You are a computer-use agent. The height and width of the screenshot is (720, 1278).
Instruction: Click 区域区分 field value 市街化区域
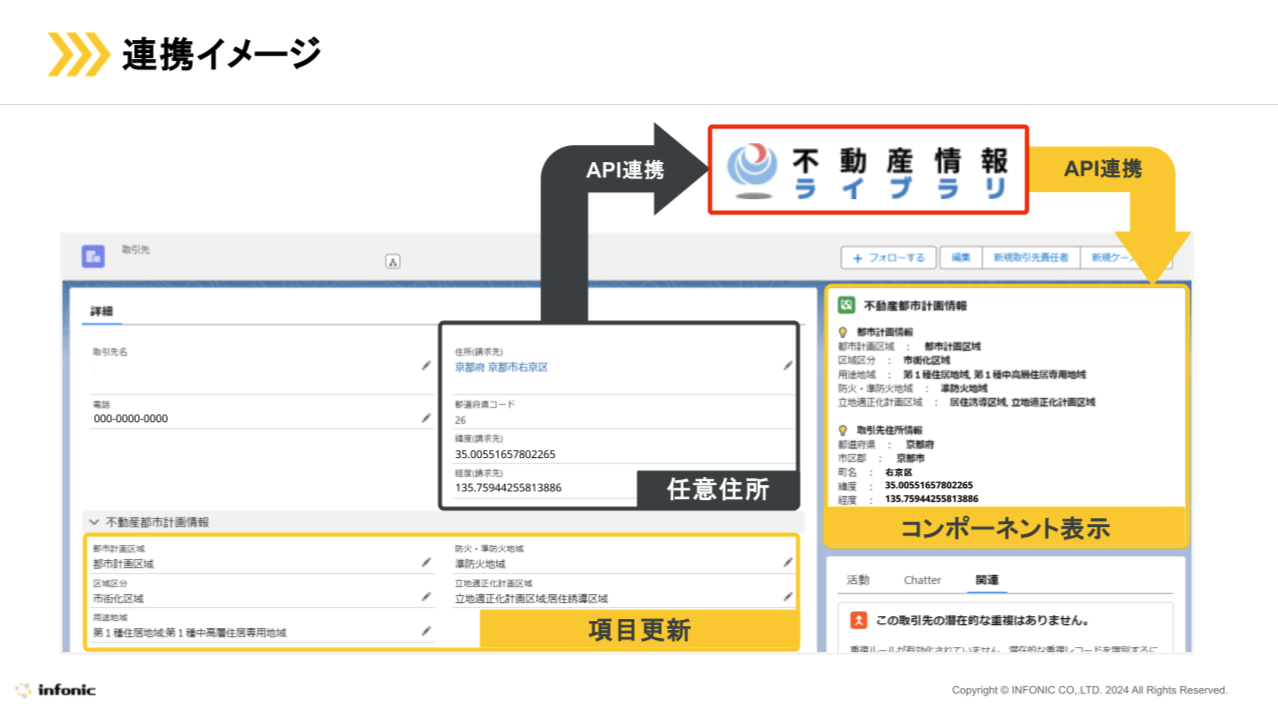[x=118, y=598]
